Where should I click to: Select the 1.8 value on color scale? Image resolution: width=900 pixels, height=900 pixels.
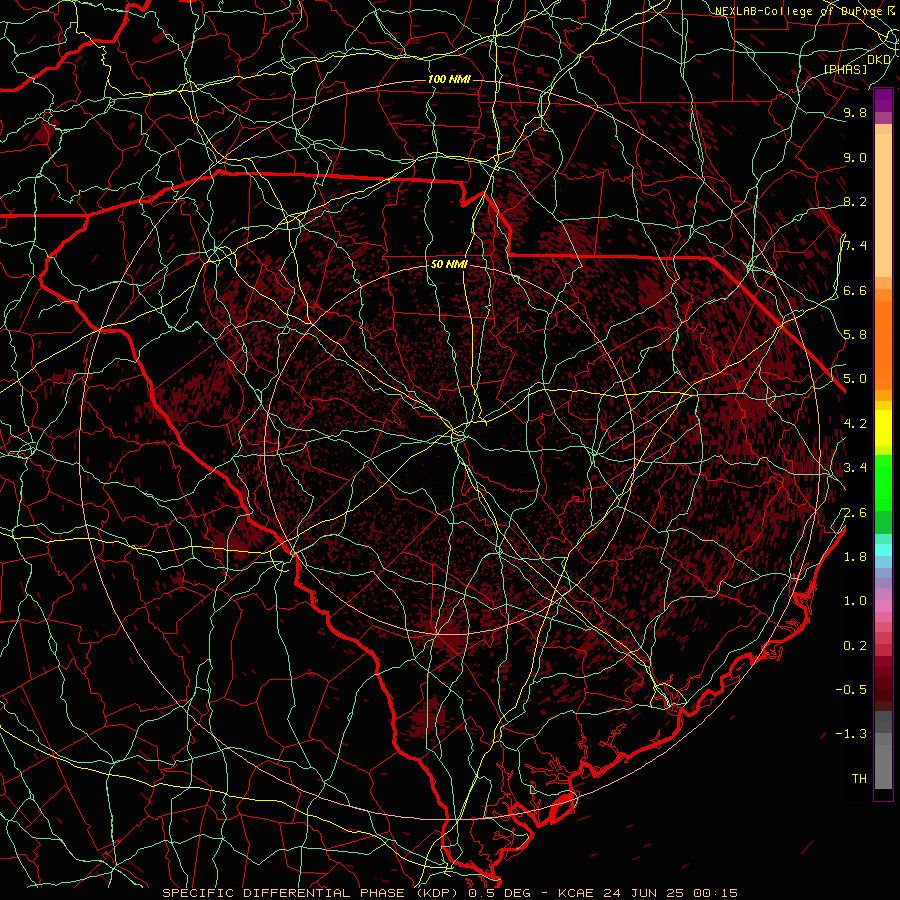click(x=855, y=556)
